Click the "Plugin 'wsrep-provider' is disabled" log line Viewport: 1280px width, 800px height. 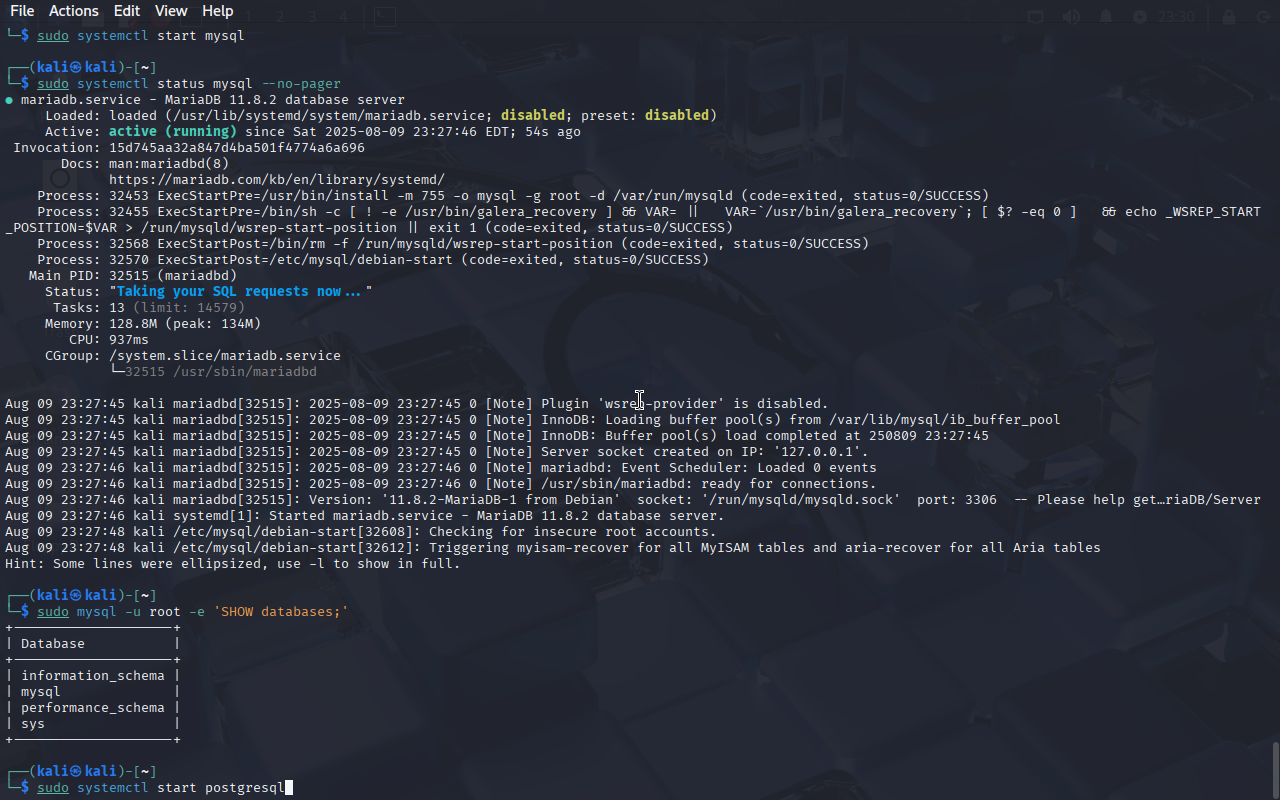[x=417, y=404]
